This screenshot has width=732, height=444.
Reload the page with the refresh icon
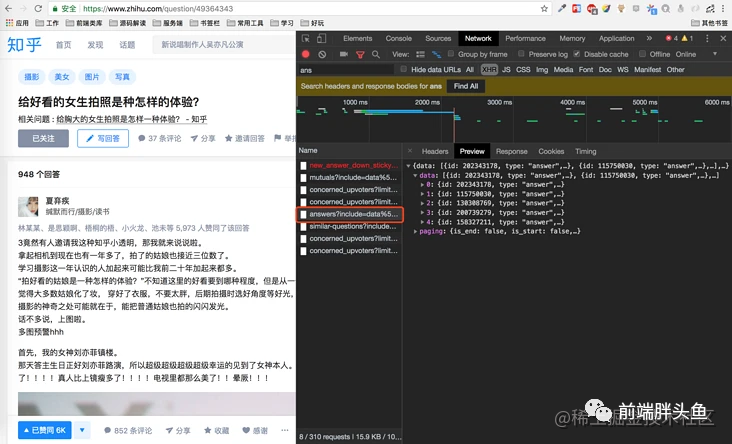(x=38, y=8)
